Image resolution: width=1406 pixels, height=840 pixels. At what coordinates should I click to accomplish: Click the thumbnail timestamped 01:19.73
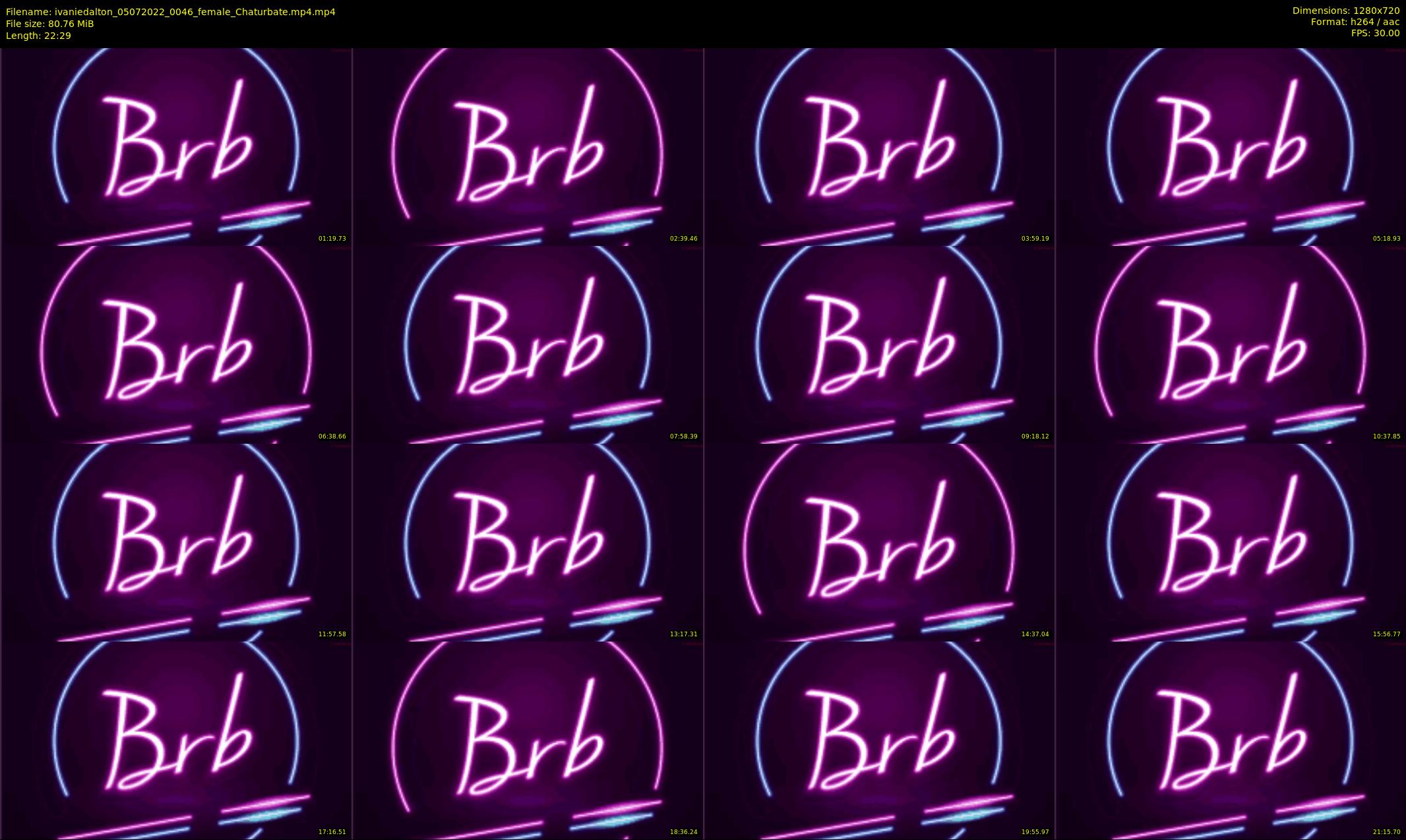176,146
